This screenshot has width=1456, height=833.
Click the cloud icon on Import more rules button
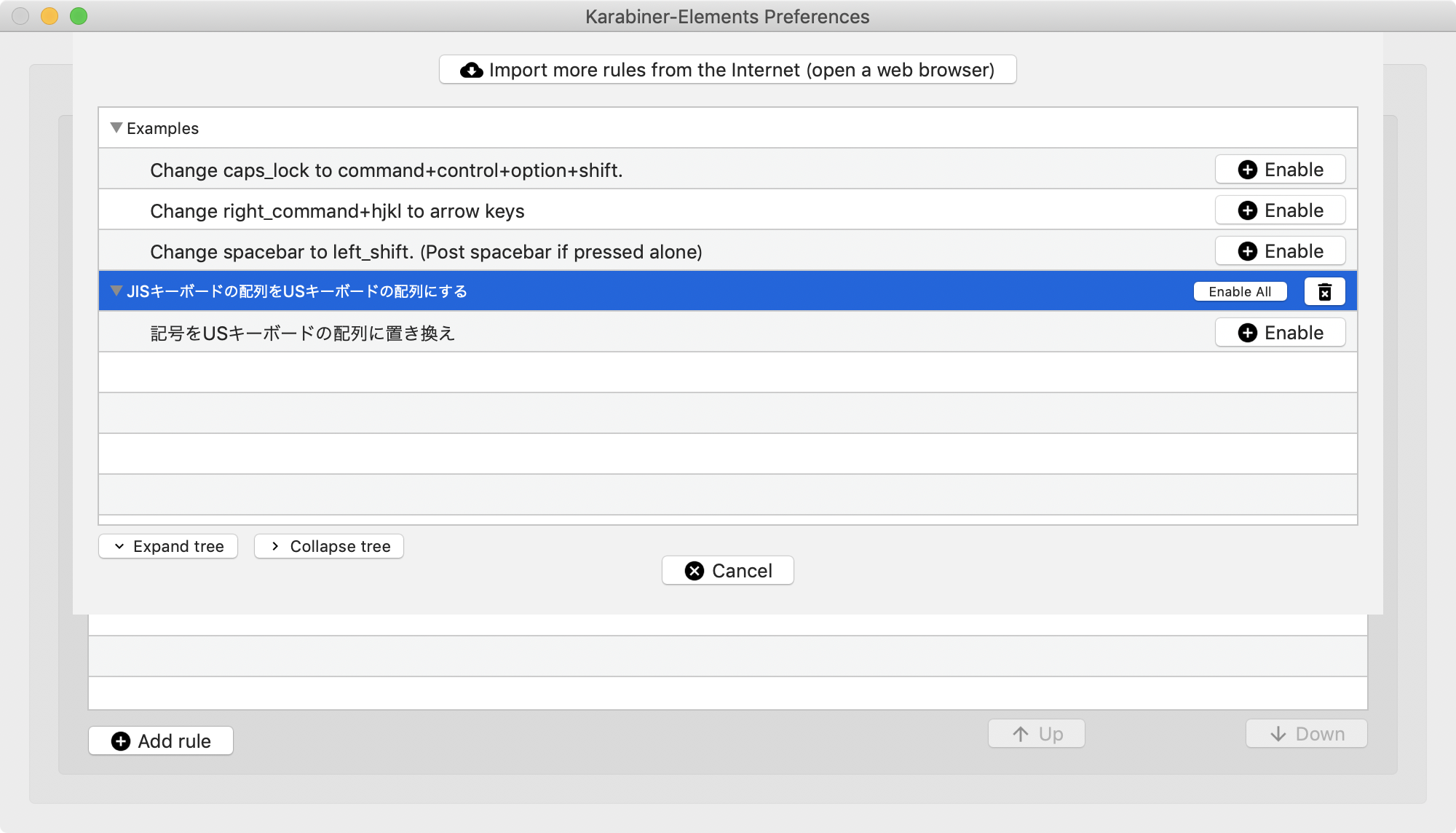coord(470,70)
